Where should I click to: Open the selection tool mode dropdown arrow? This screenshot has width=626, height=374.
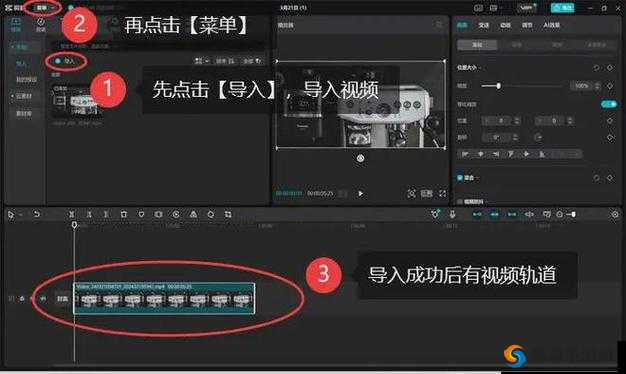(x=20, y=215)
